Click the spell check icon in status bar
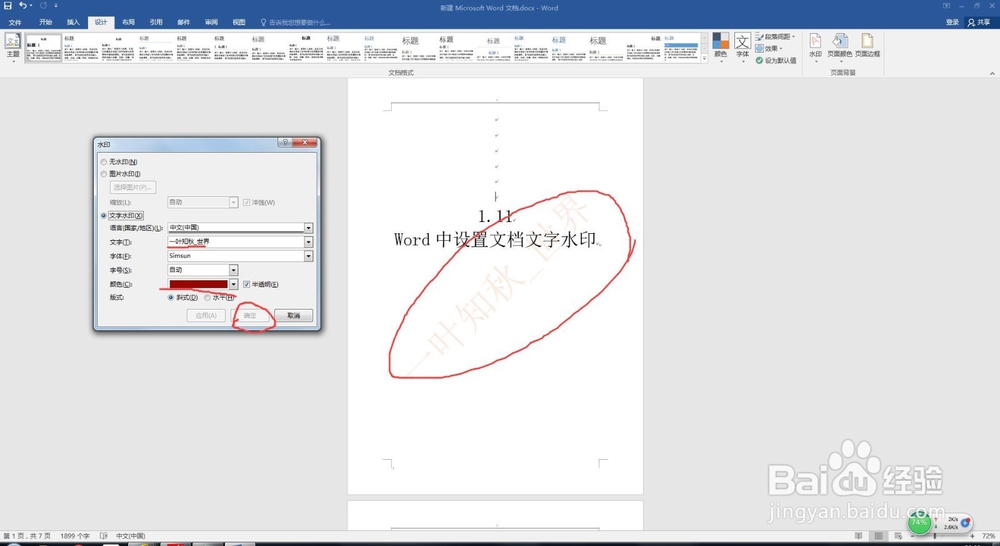Image resolution: width=1000 pixels, height=546 pixels. point(104,536)
